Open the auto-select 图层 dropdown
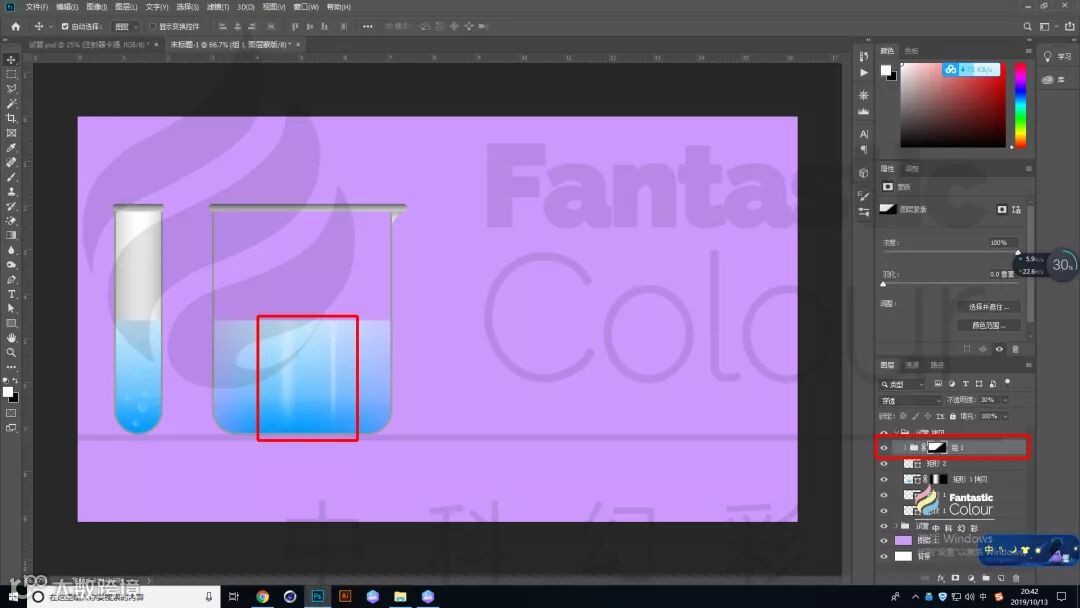 point(126,26)
